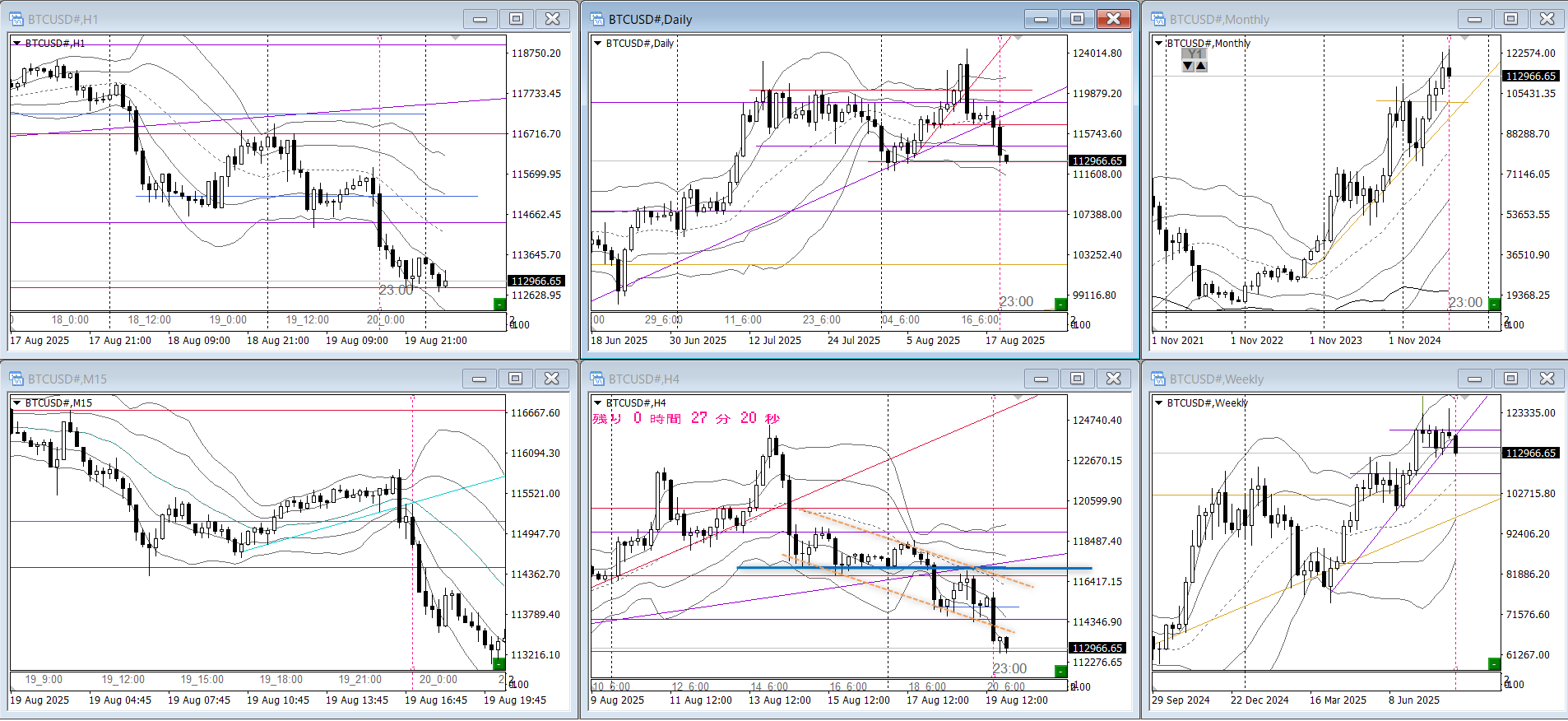Viewport: 1568px width, 721px height.
Task: Click the BTCUSD#,Monthly chart window icon
Action: 1158,19
